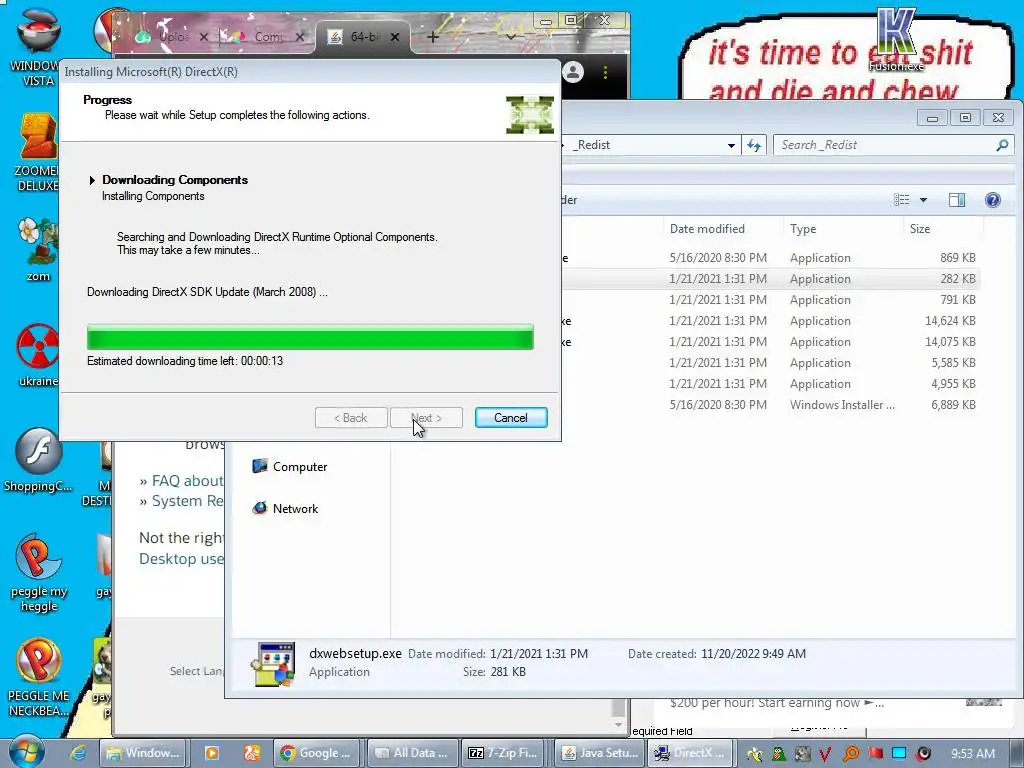Switch to All Data taskbar button
The image size is (1024, 768).
pos(411,753)
